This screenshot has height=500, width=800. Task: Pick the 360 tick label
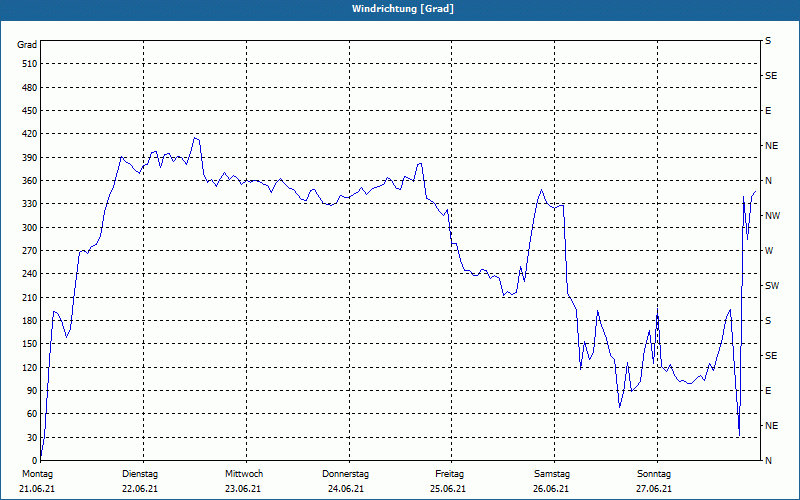(30, 181)
